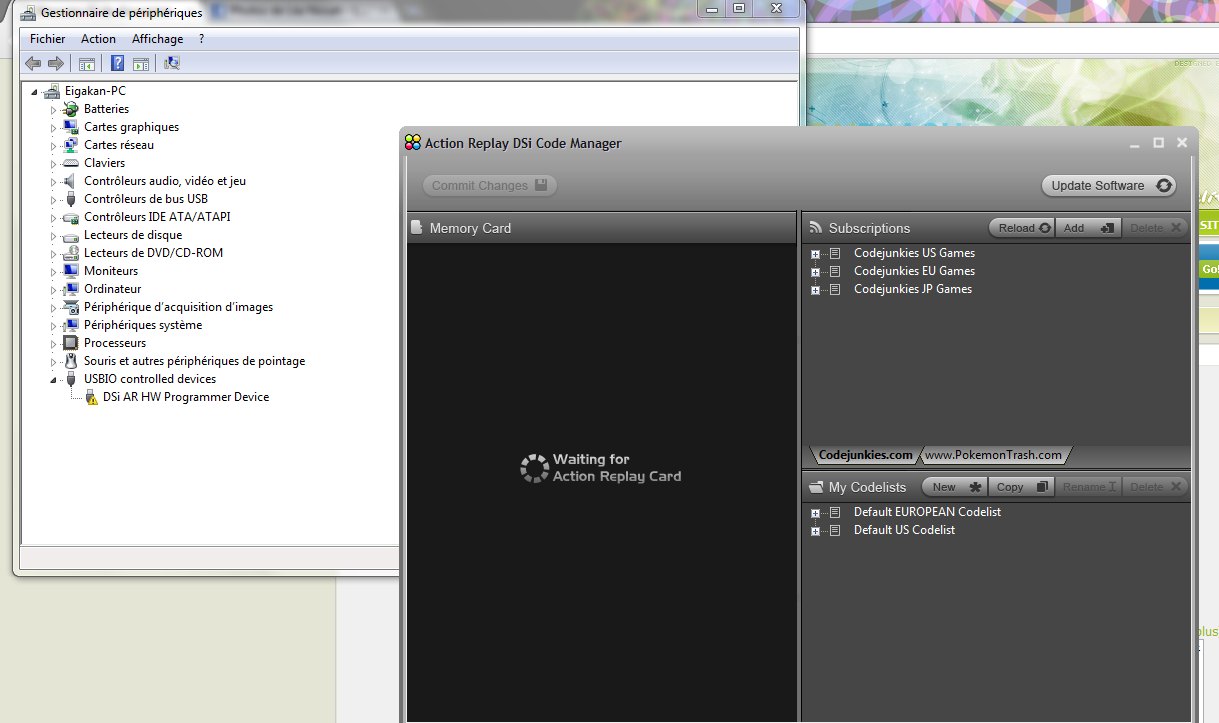Collapse the USBIO controlled devices node
Image resolution: width=1219 pixels, height=723 pixels.
tap(54, 379)
